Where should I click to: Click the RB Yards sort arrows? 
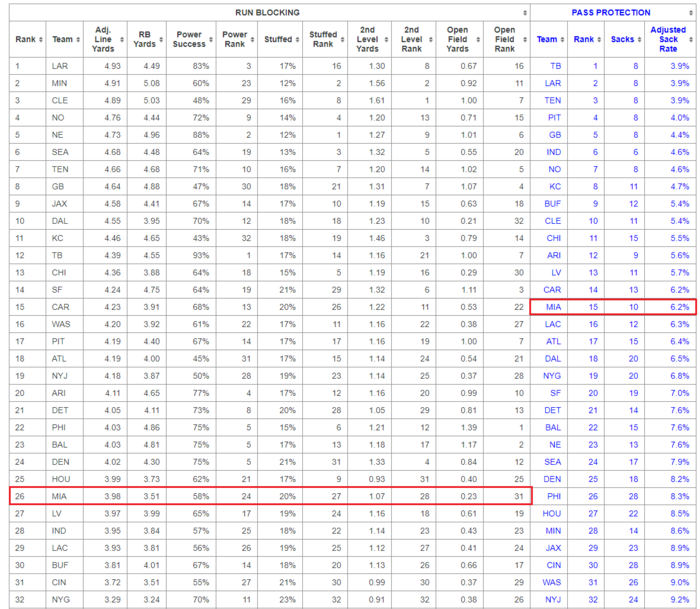click(x=161, y=39)
